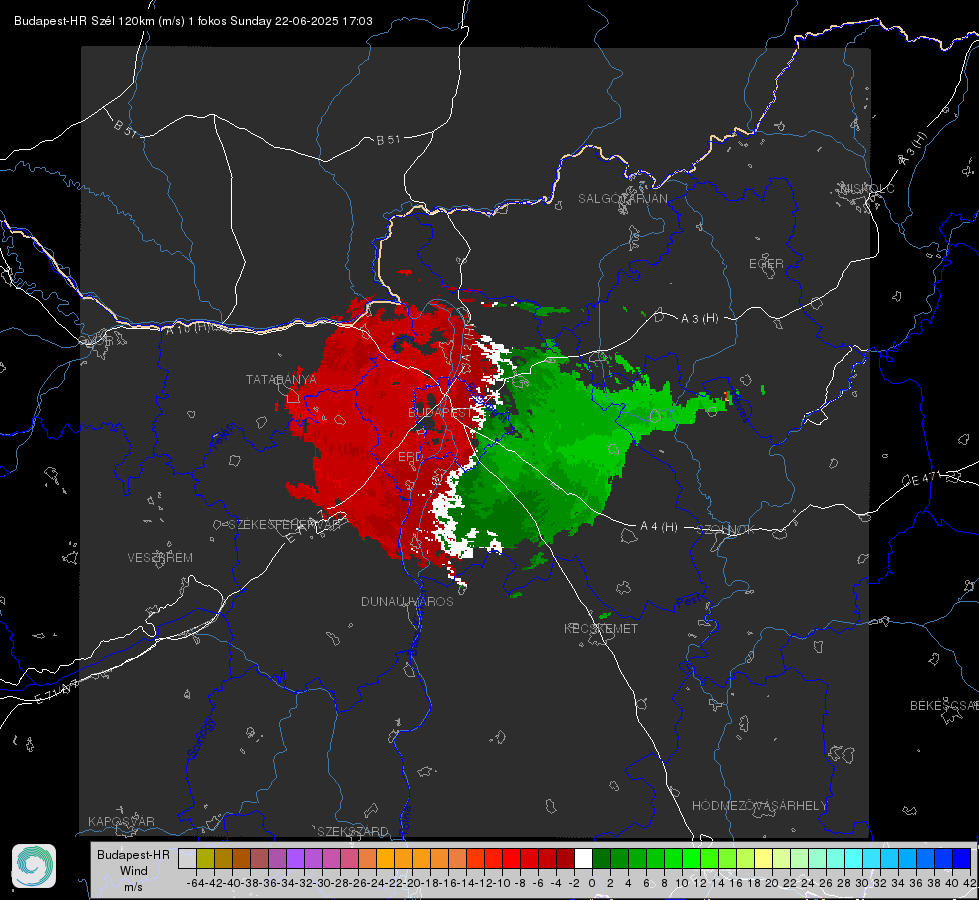Click the SALGOTARJAN city label
979x900 pixels.
point(622,199)
